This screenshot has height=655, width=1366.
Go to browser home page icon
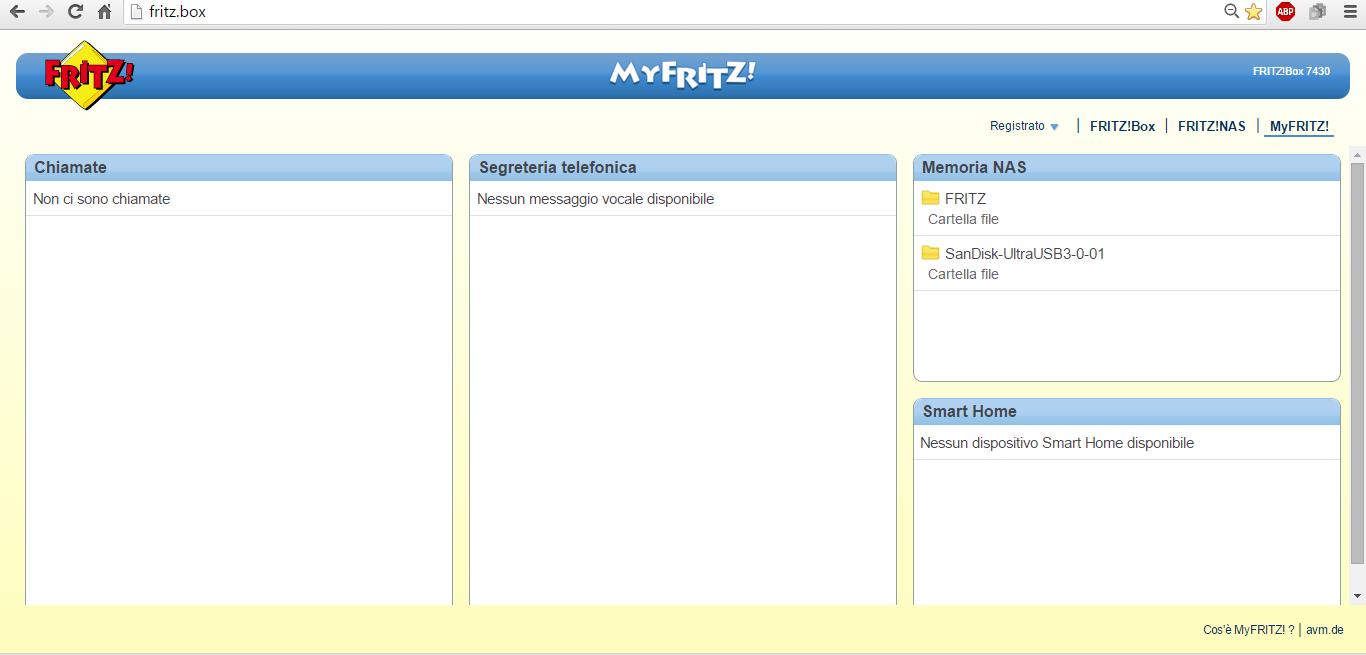104,12
